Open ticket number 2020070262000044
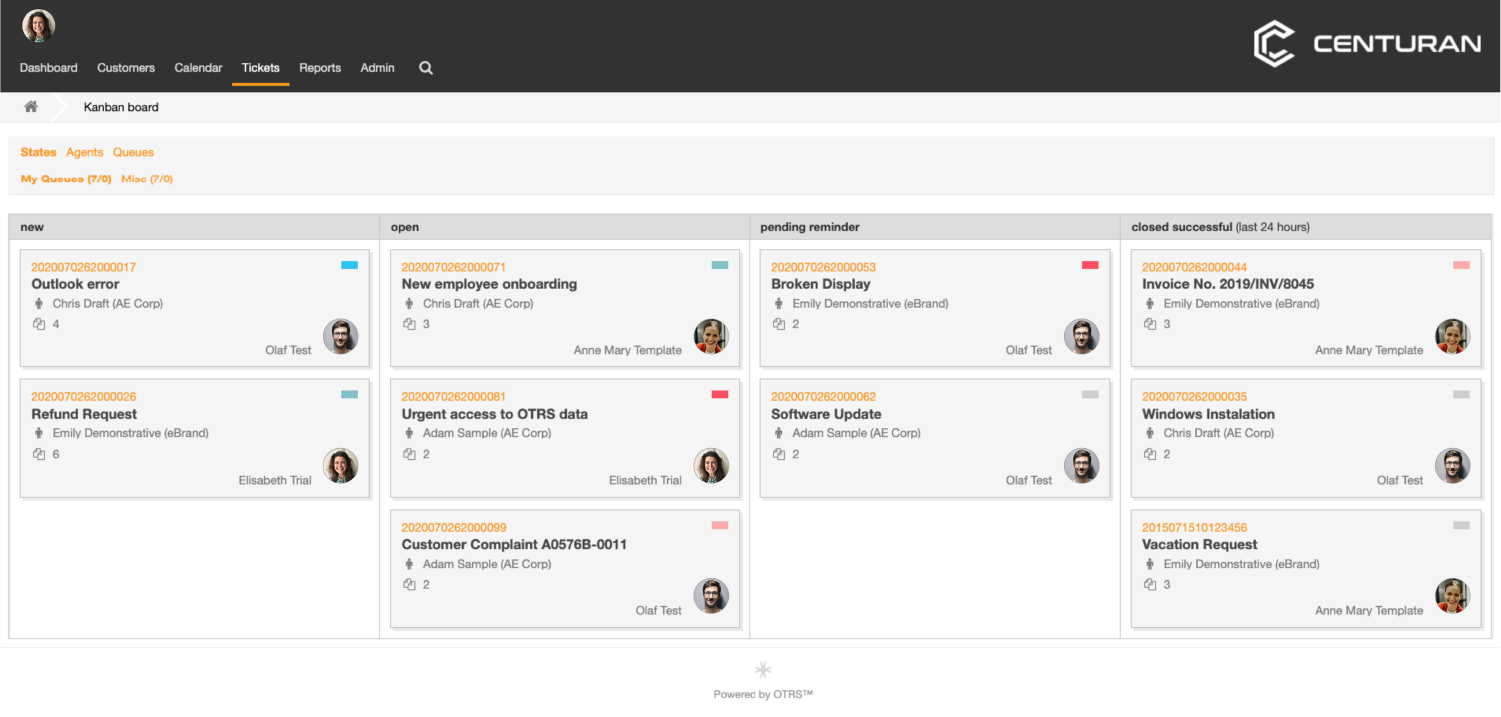This screenshot has height=717, width=1501. pos(1194,267)
